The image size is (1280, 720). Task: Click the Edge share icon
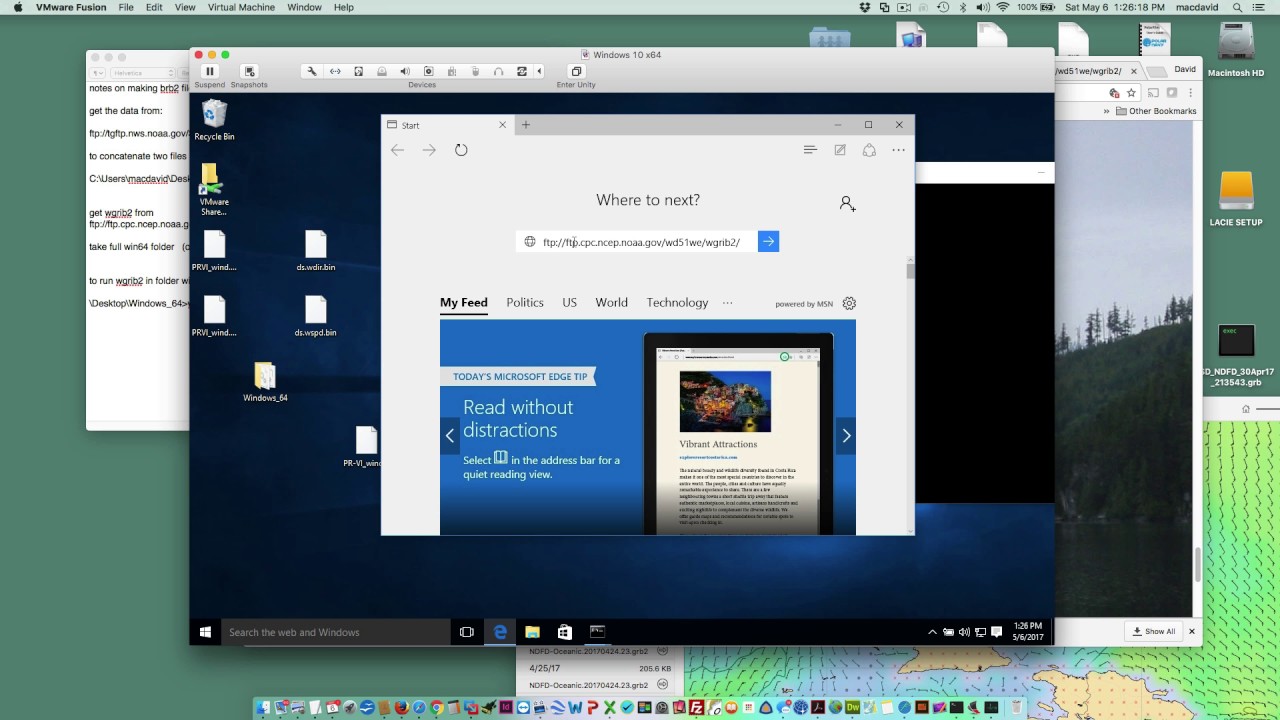[869, 150]
